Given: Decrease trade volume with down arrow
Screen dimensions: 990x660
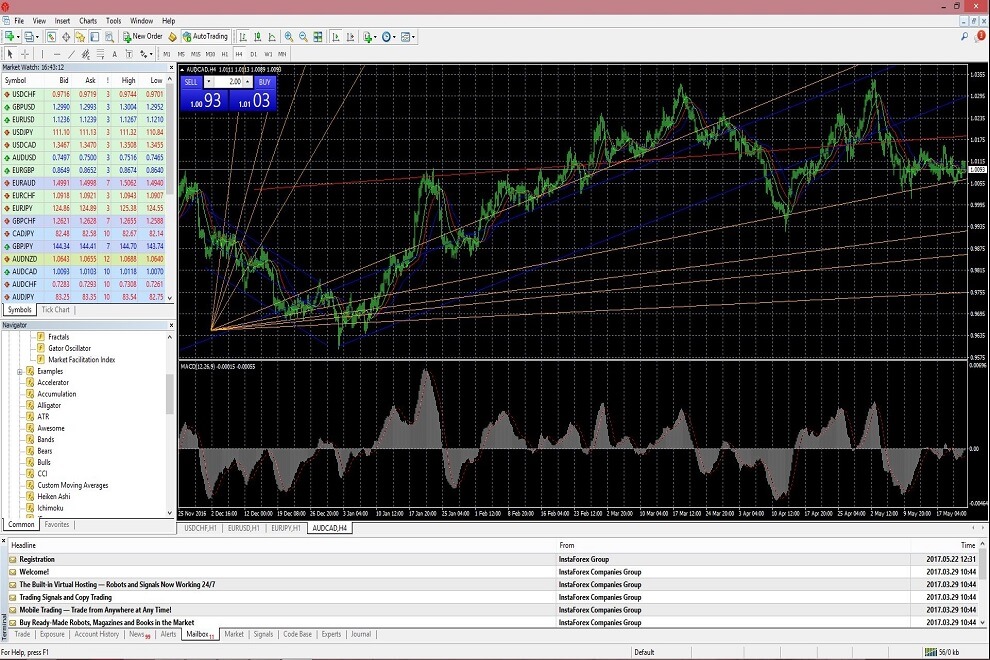Looking at the screenshot, I should click(208, 81).
